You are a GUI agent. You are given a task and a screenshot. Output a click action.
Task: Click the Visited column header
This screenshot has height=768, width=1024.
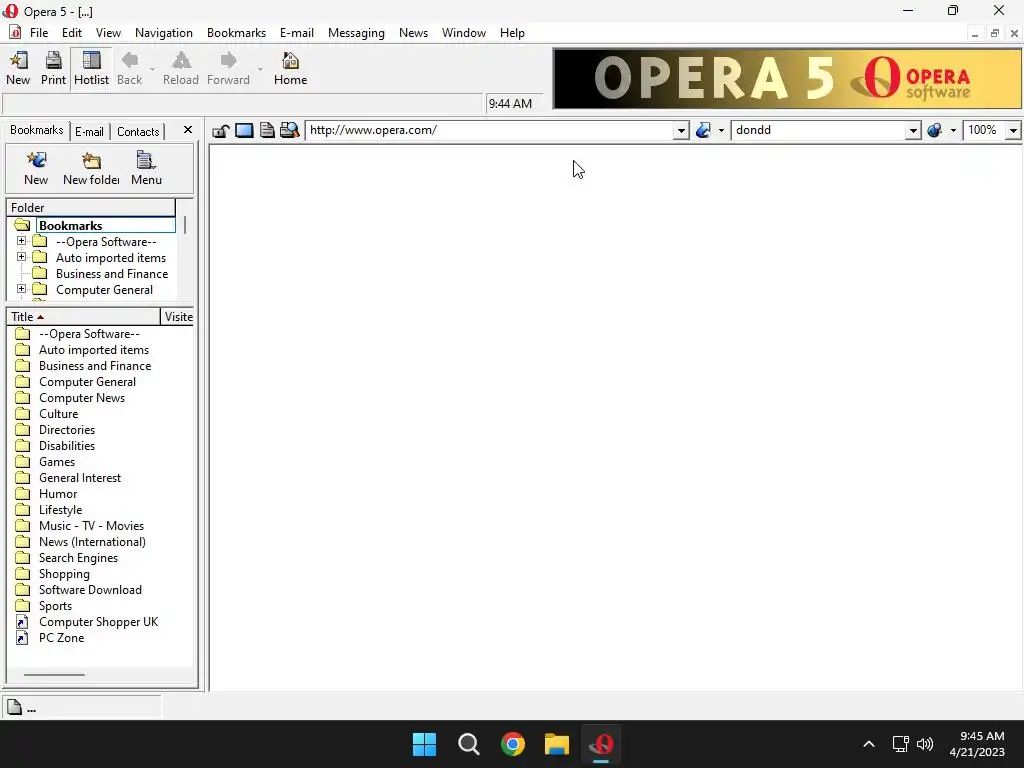tap(178, 317)
